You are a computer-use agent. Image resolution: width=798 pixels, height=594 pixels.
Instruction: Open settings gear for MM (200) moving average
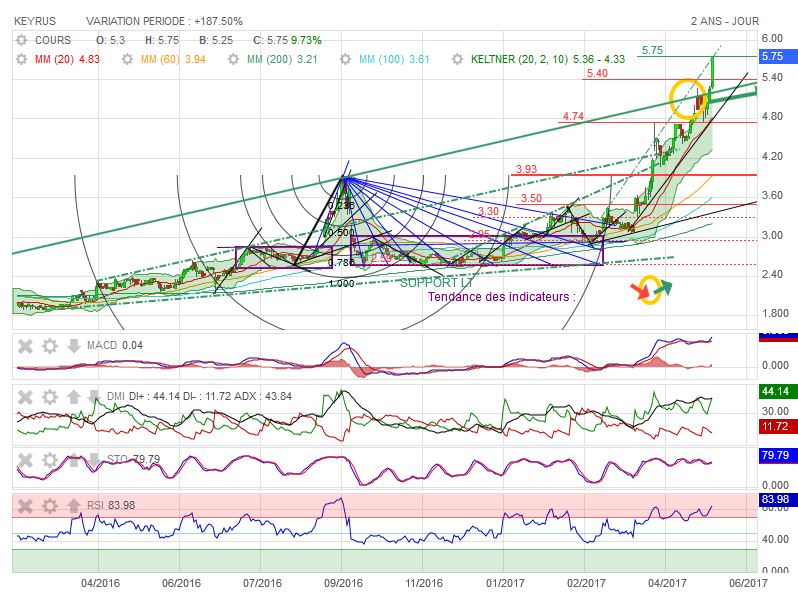pos(233,59)
